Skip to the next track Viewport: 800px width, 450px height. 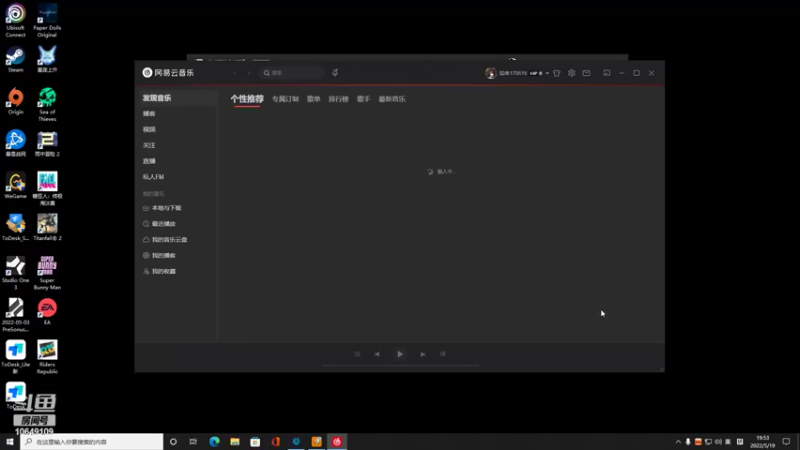[x=422, y=354]
